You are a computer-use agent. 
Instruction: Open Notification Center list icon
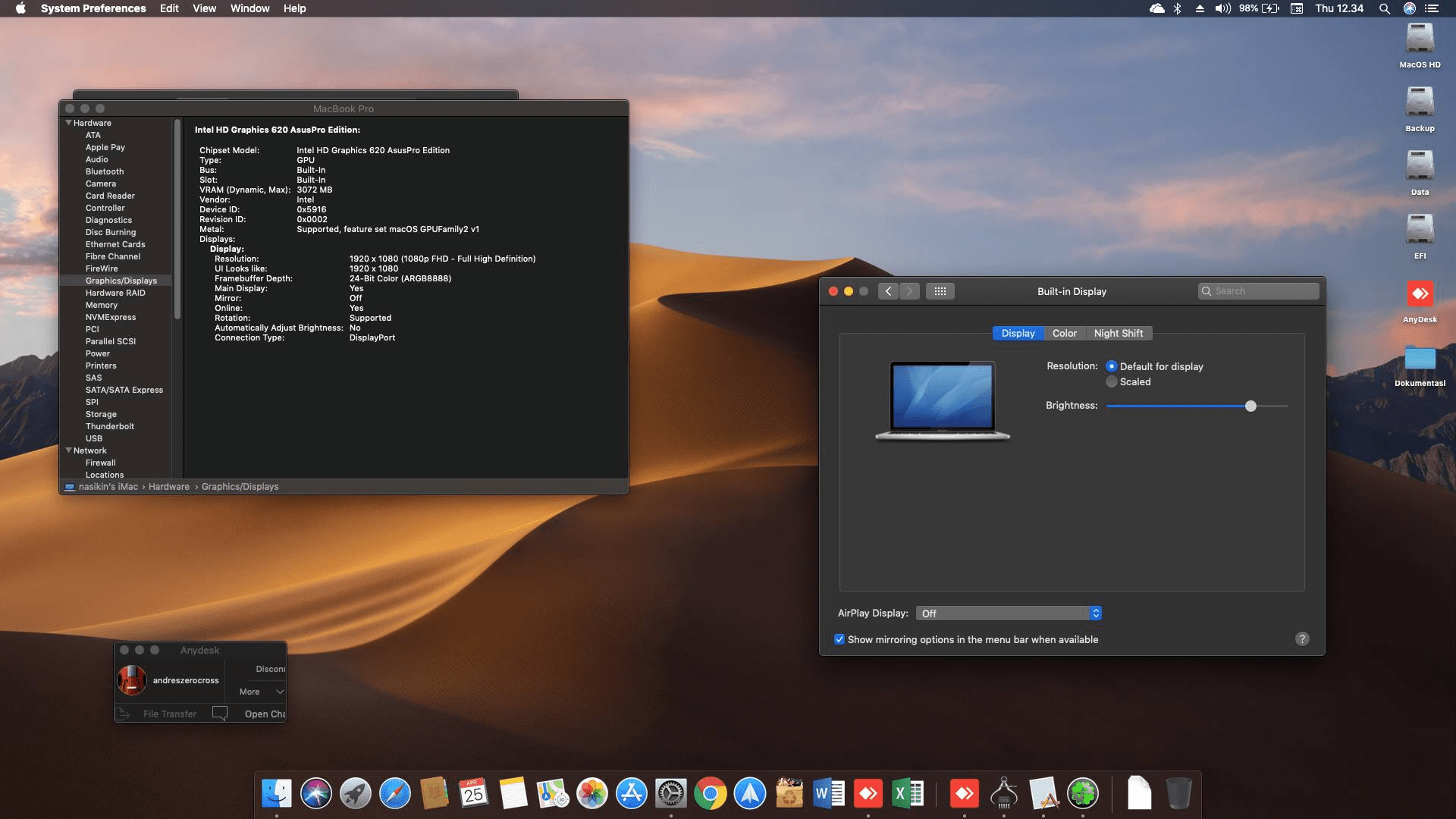(1432, 8)
